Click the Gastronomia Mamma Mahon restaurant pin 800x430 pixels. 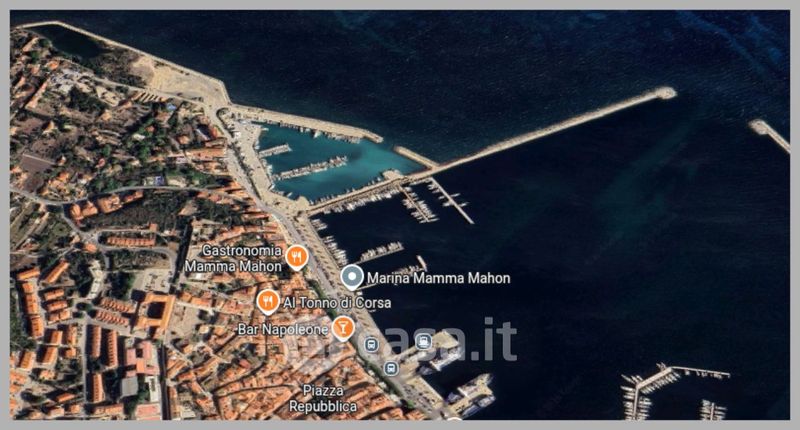click(x=296, y=257)
